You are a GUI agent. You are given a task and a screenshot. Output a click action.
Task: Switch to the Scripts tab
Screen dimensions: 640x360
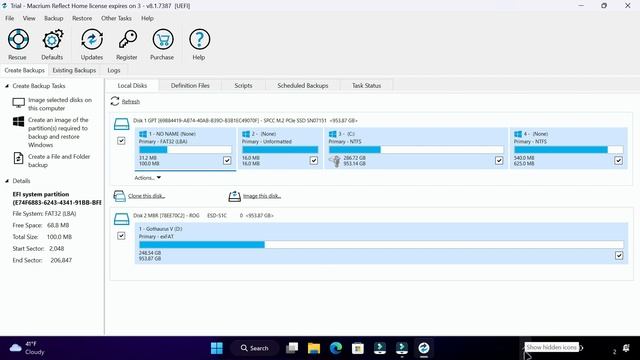[243, 85]
